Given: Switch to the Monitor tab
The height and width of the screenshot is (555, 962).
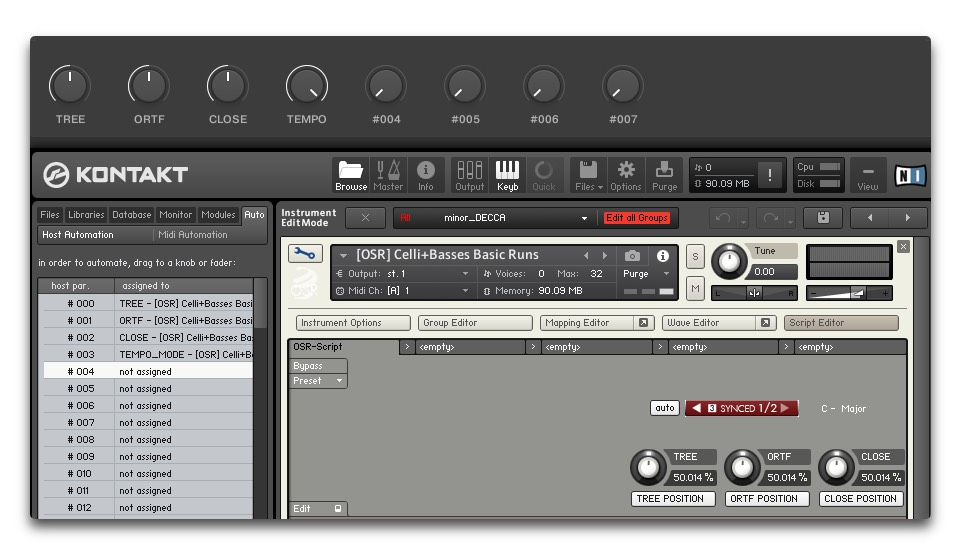Looking at the screenshot, I should click(175, 215).
